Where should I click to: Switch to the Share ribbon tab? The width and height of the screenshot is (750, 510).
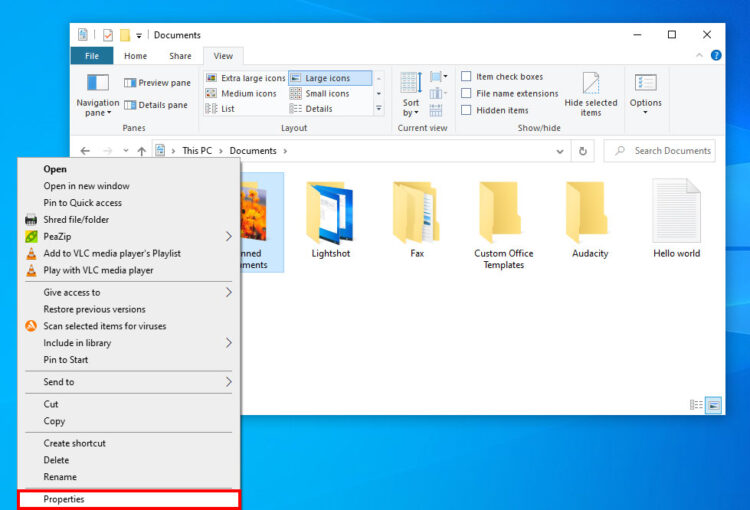click(x=180, y=56)
